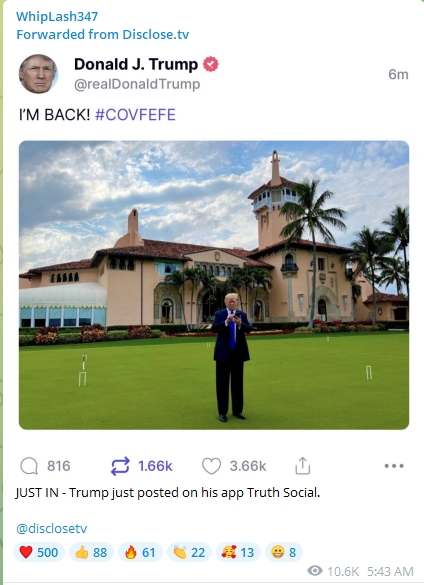Viewport: 424px width, 585px height.
Task: Click the @realDonaldTrump handle
Action: [137, 84]
